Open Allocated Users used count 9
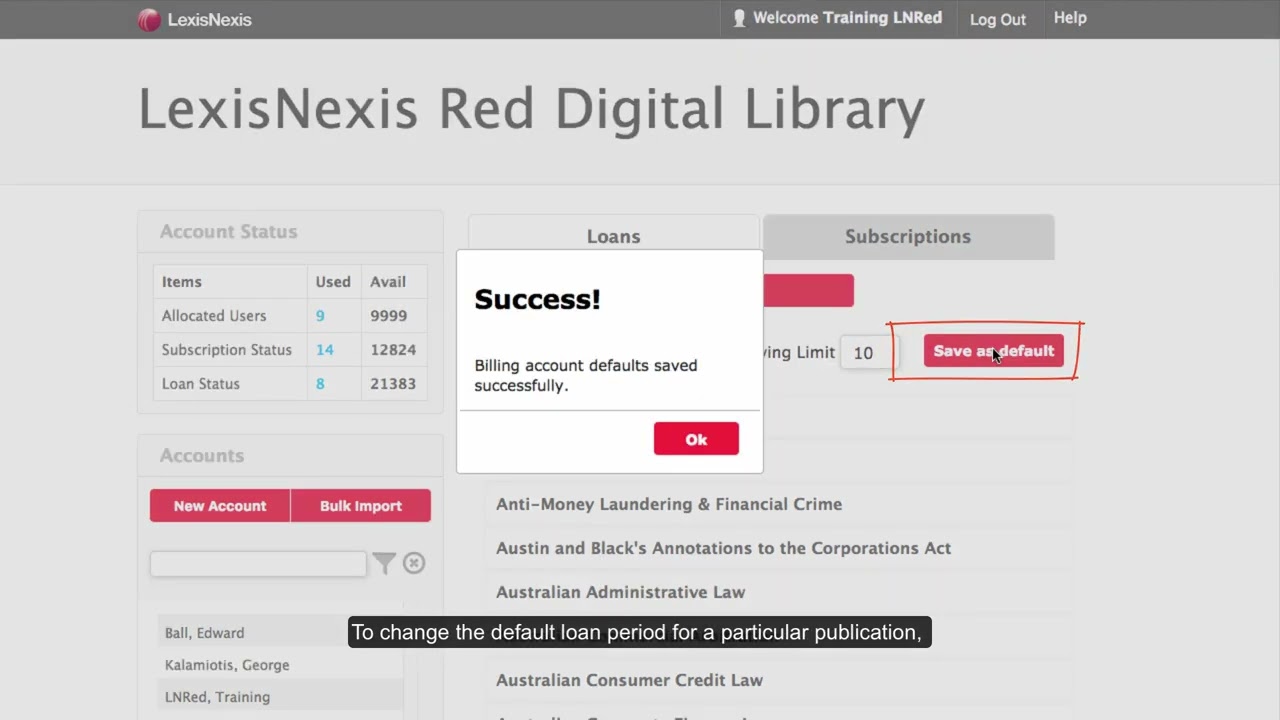The image size is (1280, 720). point(320,316)
